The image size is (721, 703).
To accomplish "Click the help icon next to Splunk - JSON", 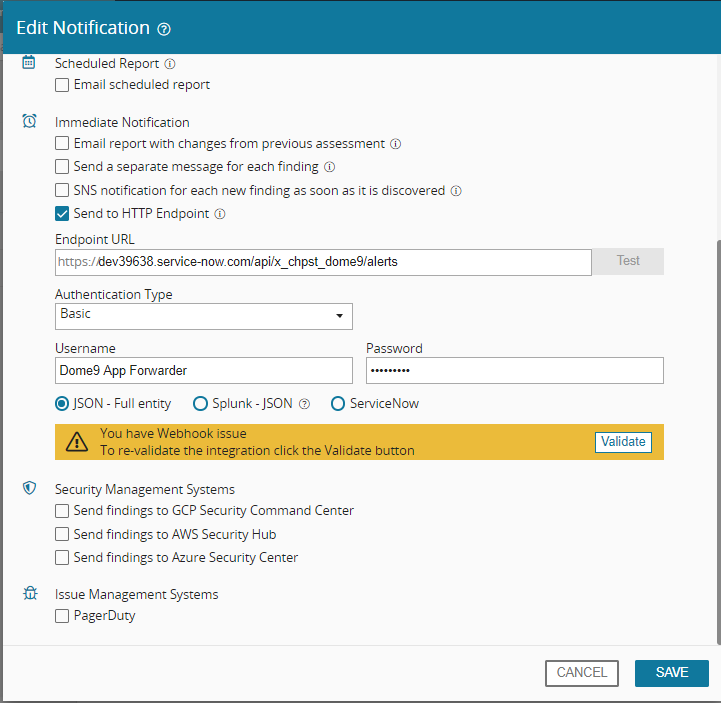I will [304, 404].
